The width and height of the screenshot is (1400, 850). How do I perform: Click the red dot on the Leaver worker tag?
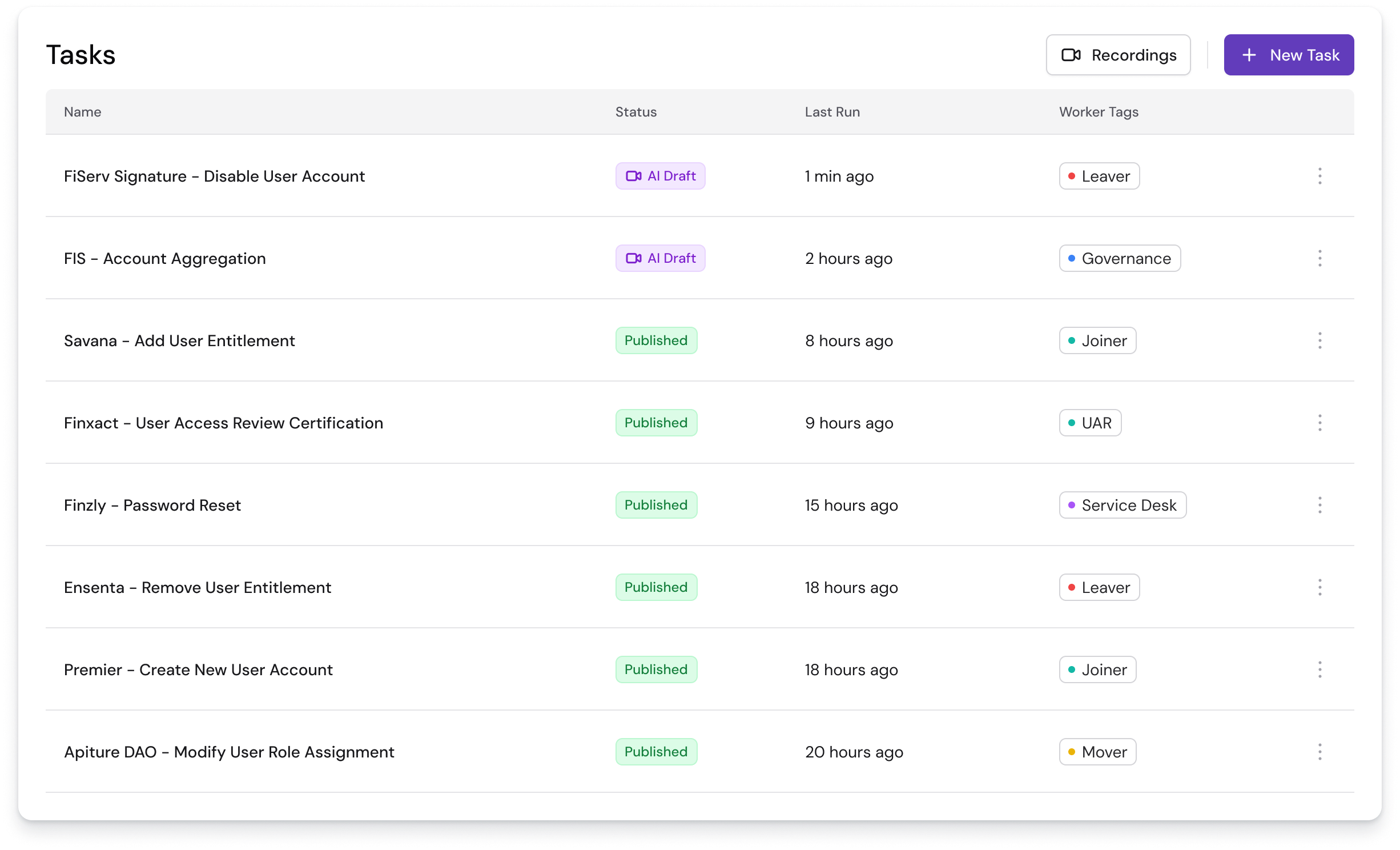[x=1072, y=176]
